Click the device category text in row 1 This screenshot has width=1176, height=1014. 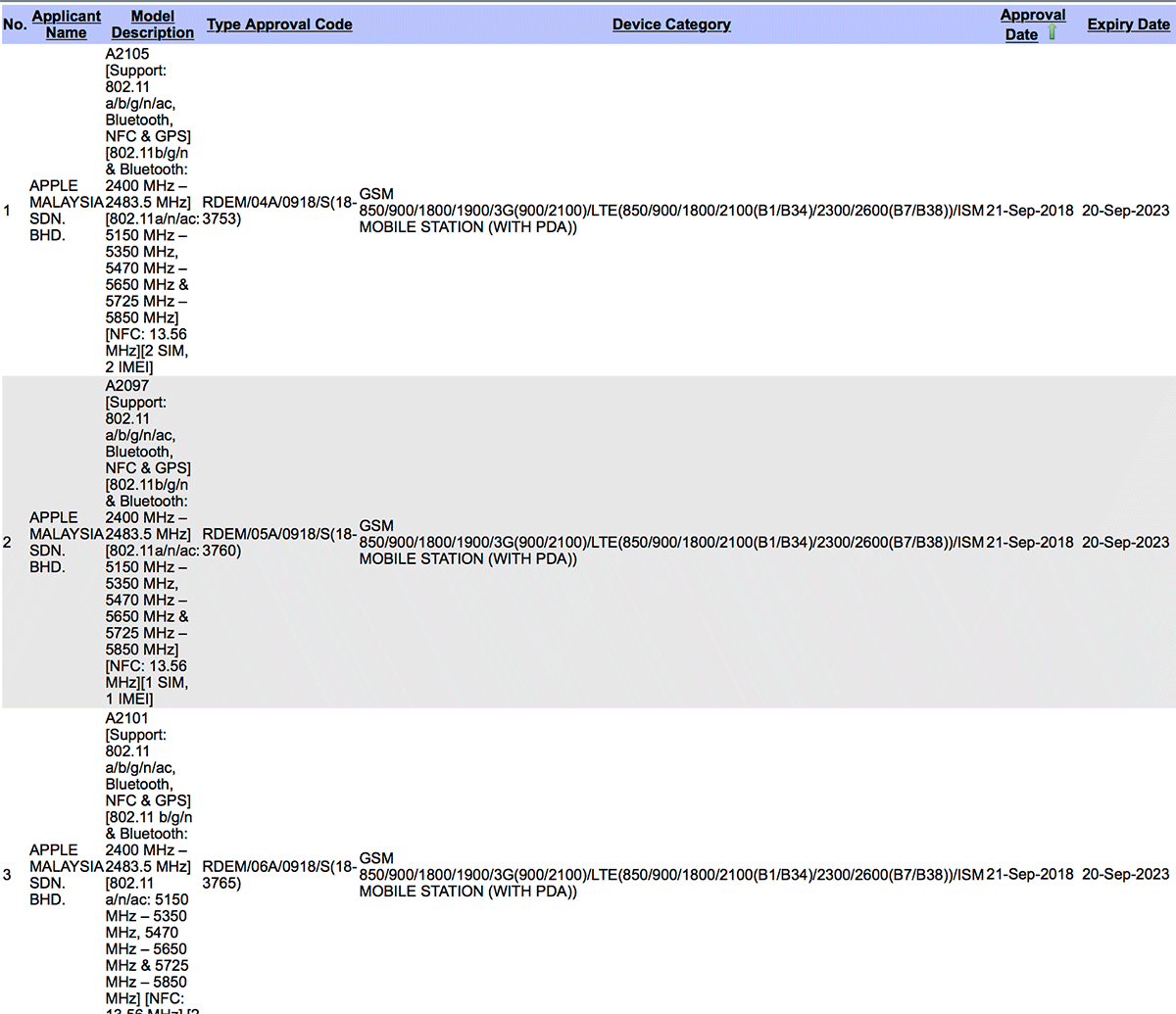click(670, 211)
